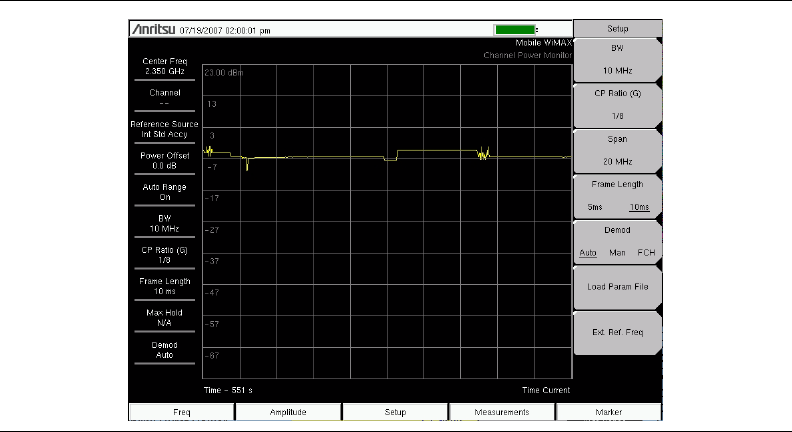Click the green battery level indicator
This screenshot has width=792, height=432.
click(515, 30)
